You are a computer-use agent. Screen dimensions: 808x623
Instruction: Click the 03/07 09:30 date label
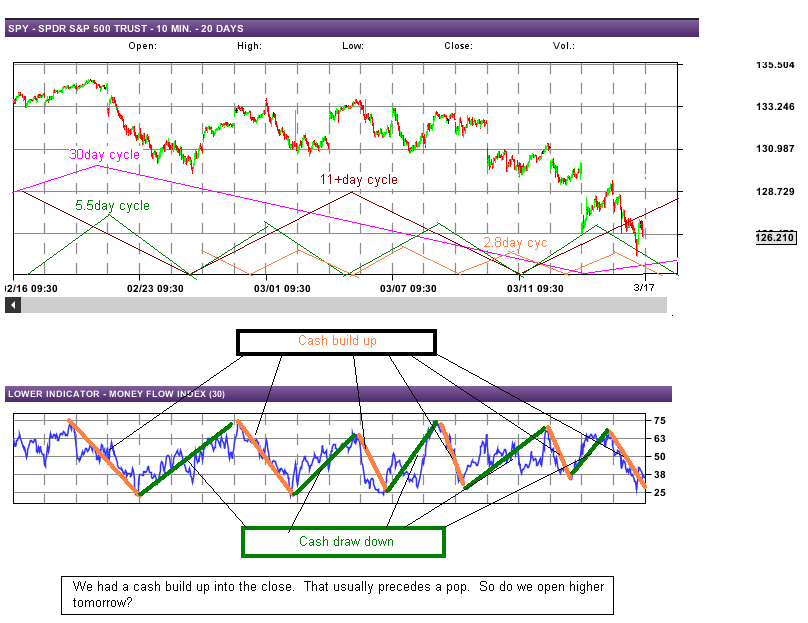tap(408, 289)
